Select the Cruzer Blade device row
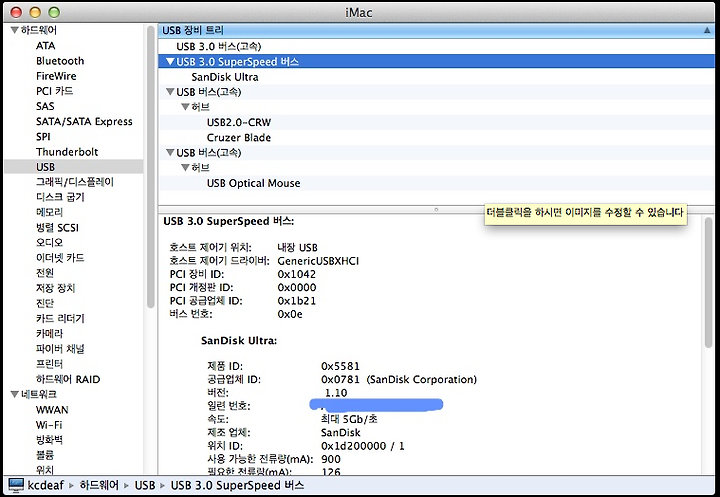720x497 pixels. point(436,137)
